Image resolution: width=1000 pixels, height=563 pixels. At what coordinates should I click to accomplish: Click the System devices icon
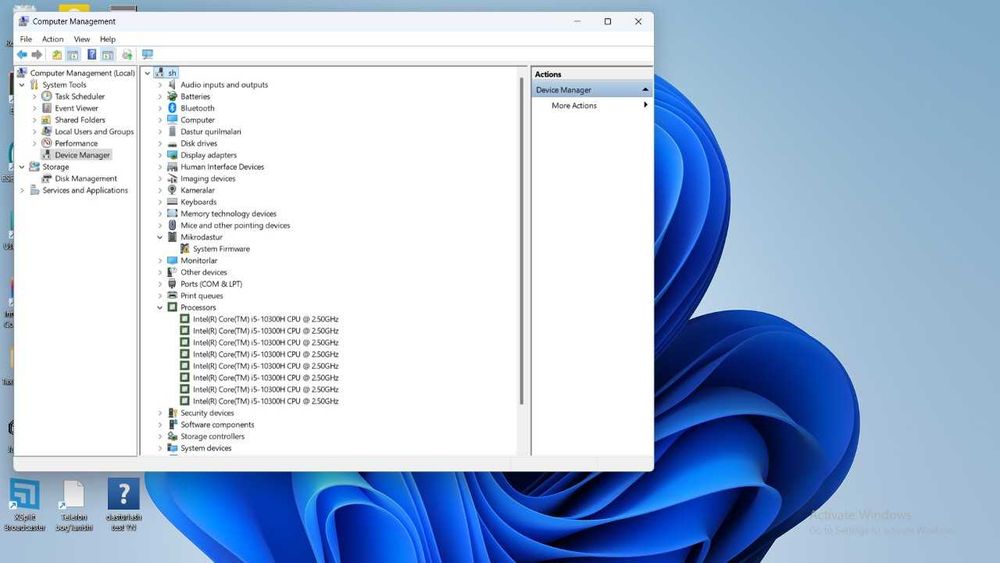point(172,448)
